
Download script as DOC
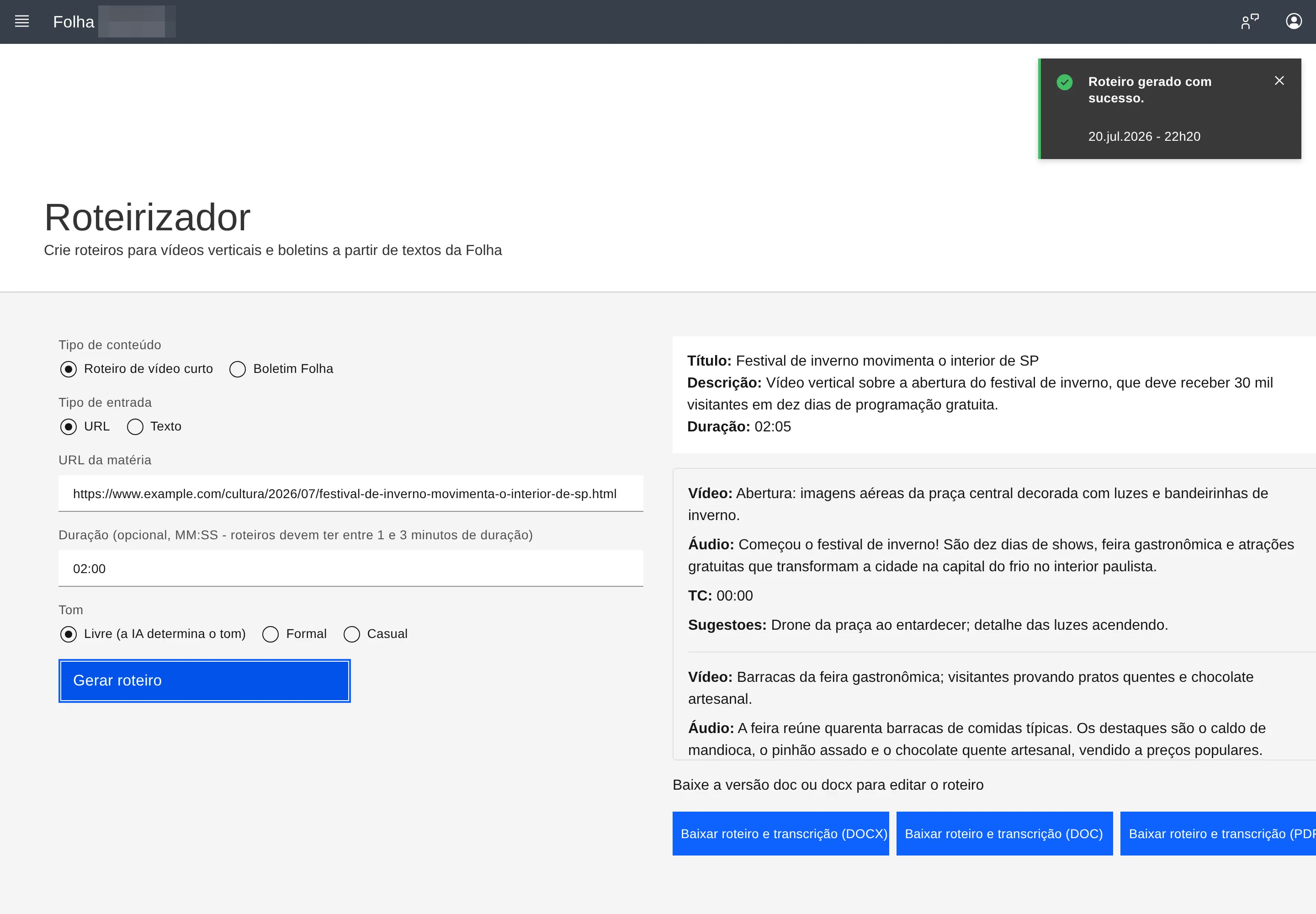[1004, 833]
